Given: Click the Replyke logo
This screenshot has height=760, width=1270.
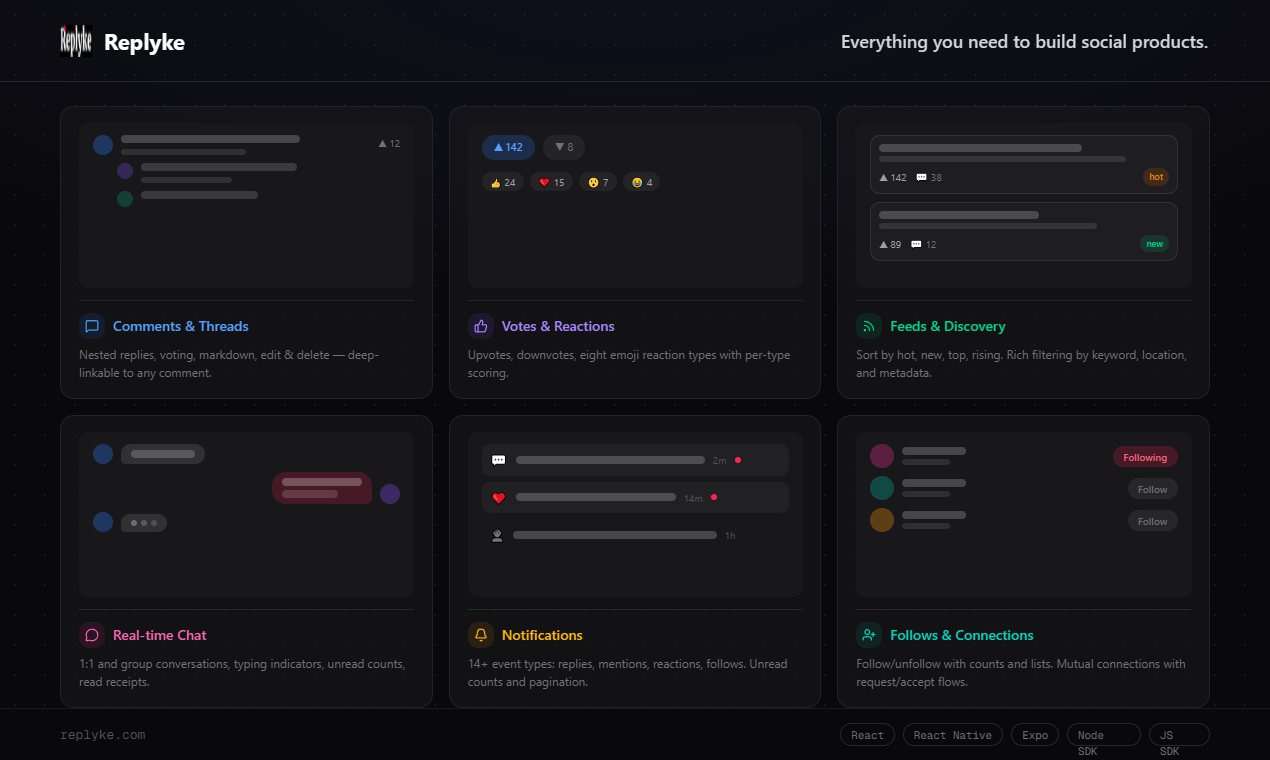Looking at the screenshot, I should click(x=75, y=41).
